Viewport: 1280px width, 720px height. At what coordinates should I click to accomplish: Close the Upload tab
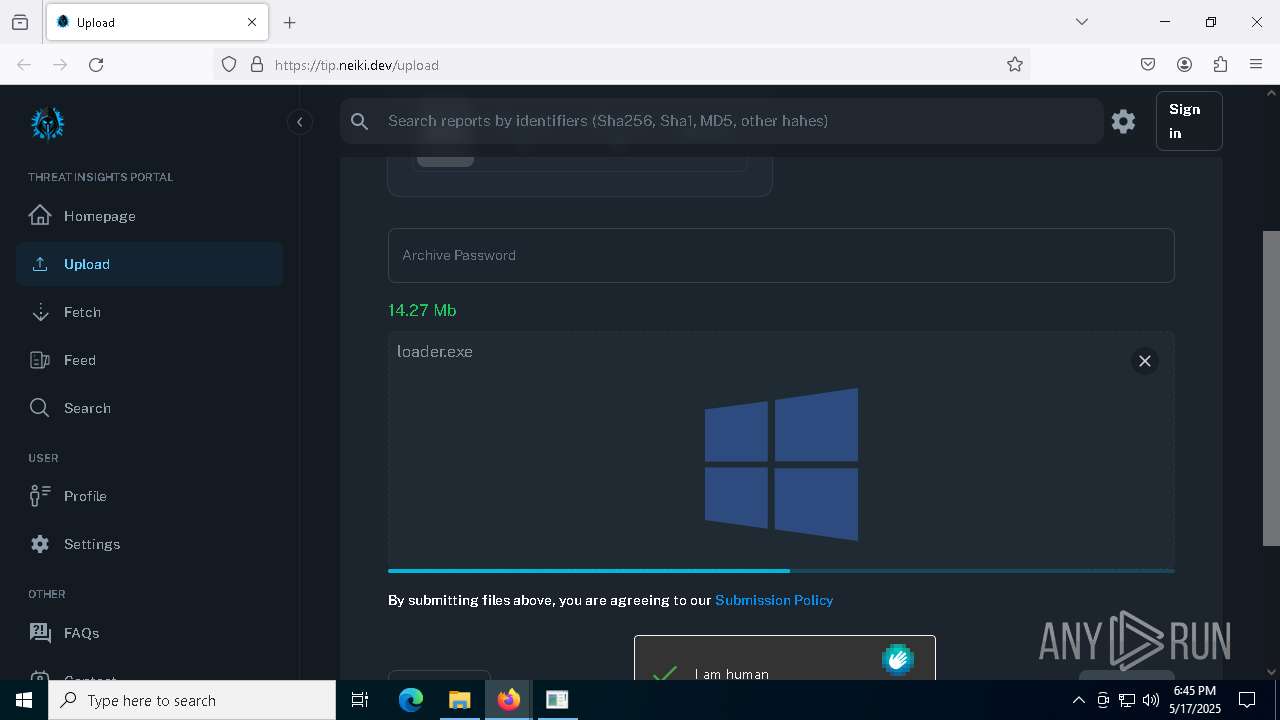click(x=252, y=22)
